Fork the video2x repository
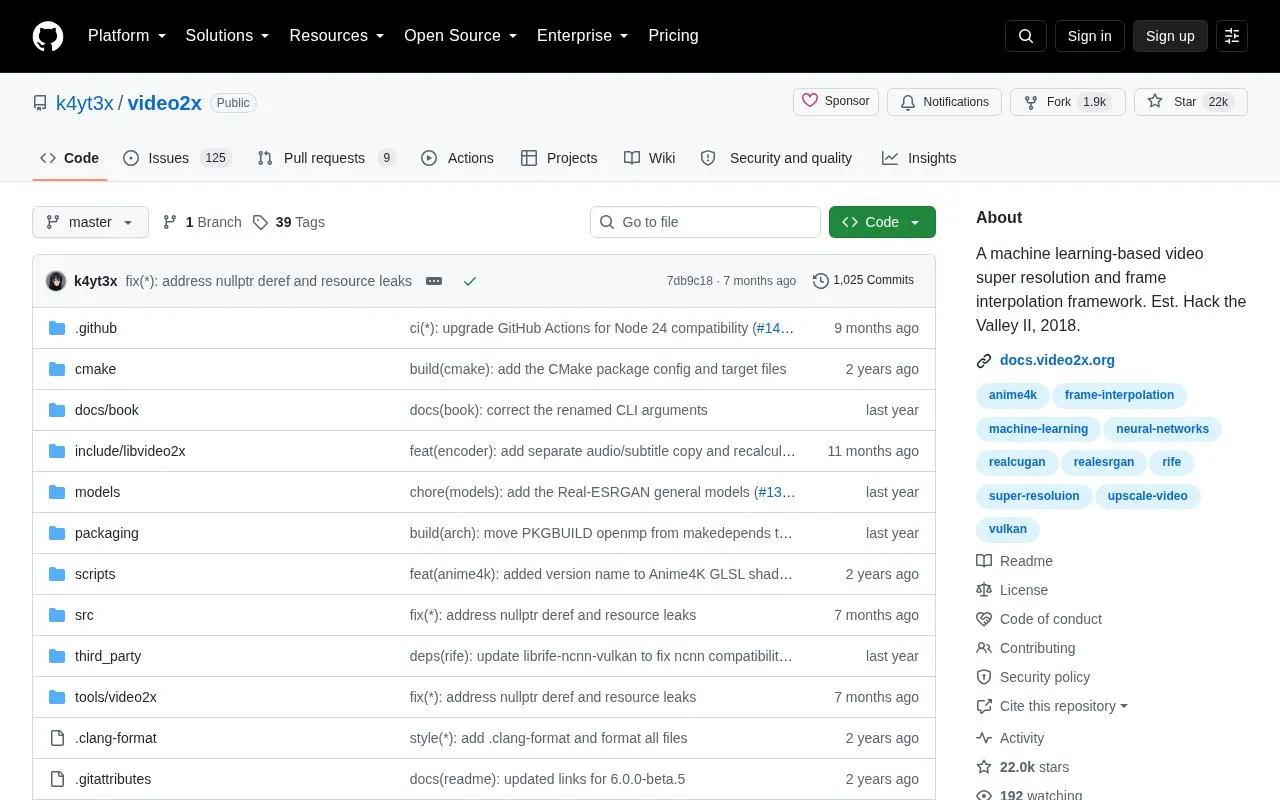Viewport: 1280px width, 800px height. [1068, 102]
